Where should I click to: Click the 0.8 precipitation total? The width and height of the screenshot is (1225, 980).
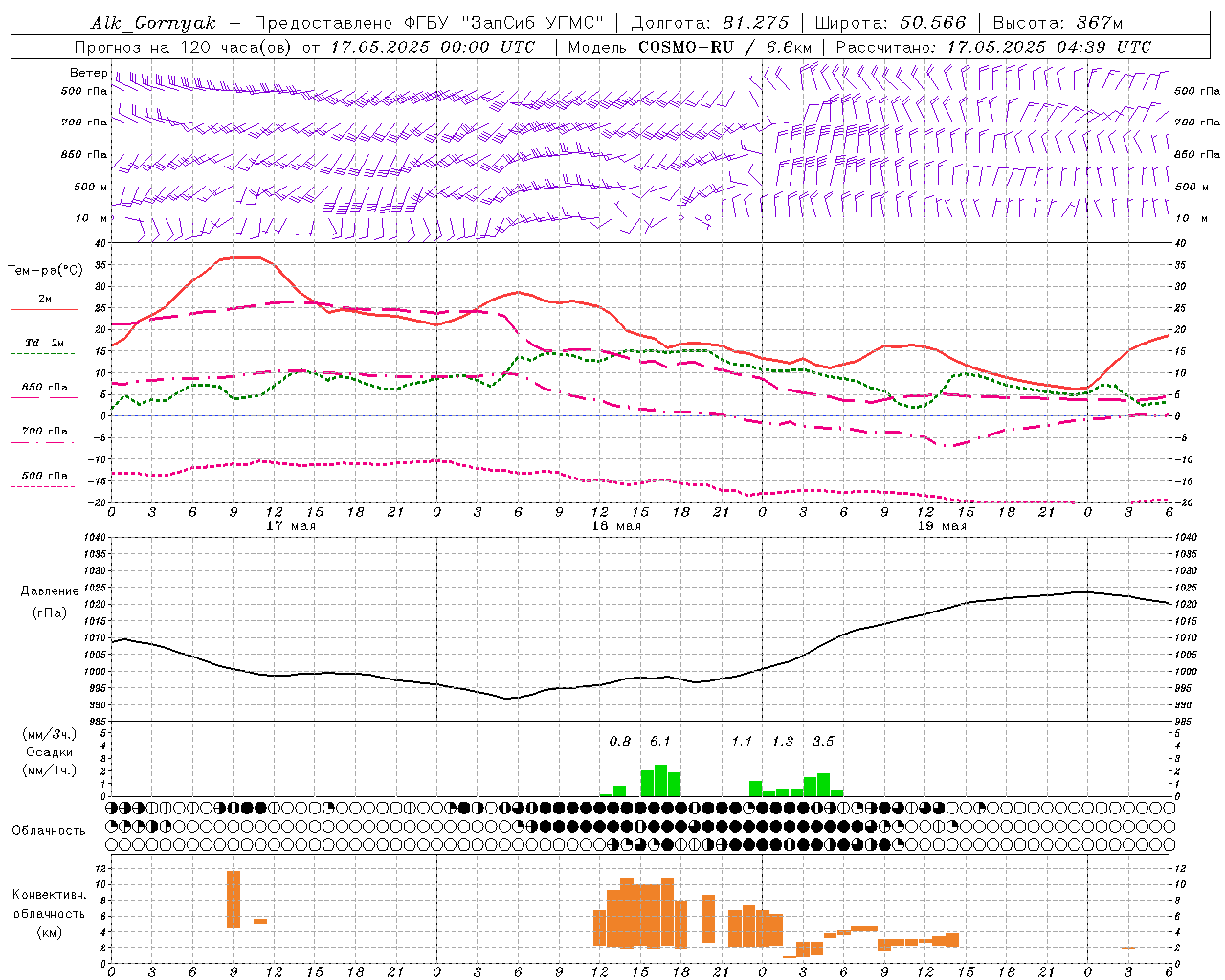pyautogui.click(x=620, y=741)
